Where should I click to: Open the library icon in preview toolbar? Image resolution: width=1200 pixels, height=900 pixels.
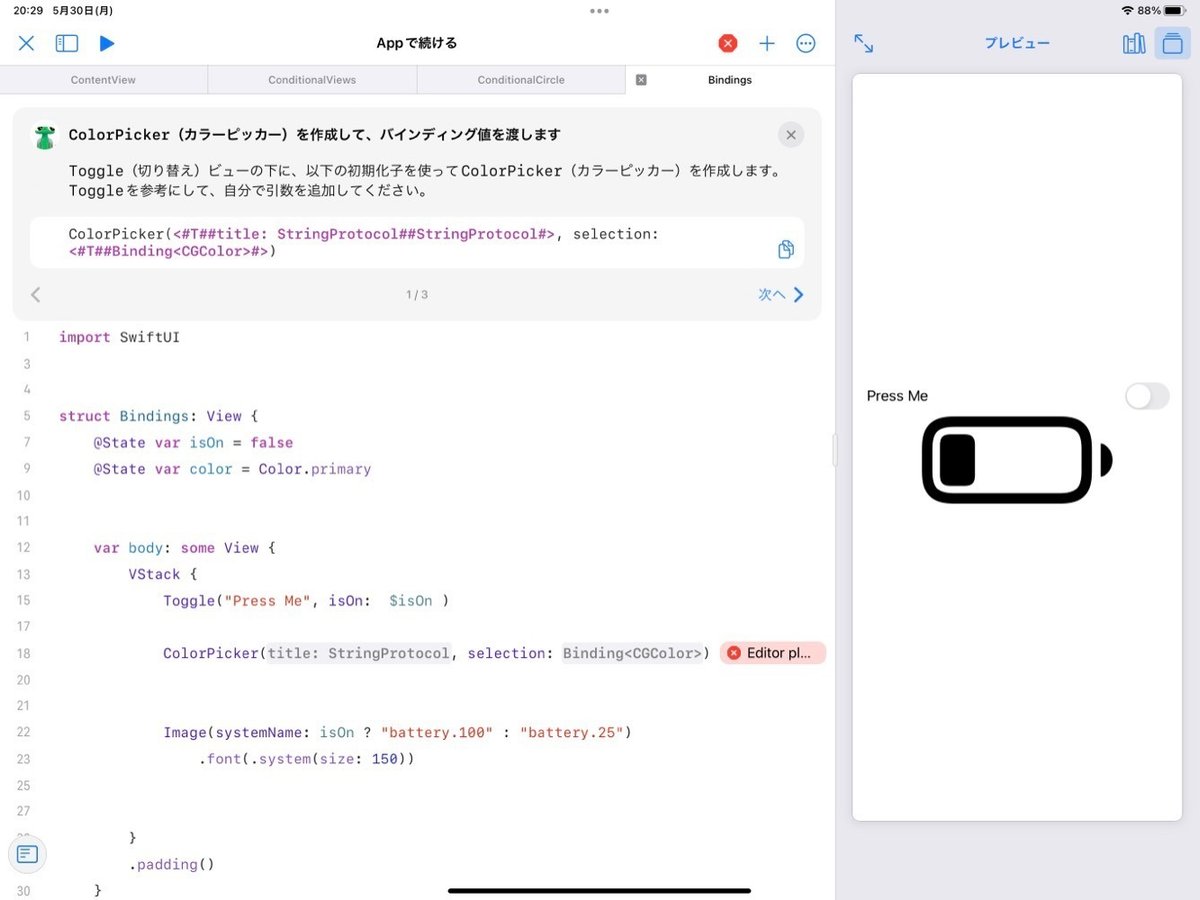[1134, 43]
